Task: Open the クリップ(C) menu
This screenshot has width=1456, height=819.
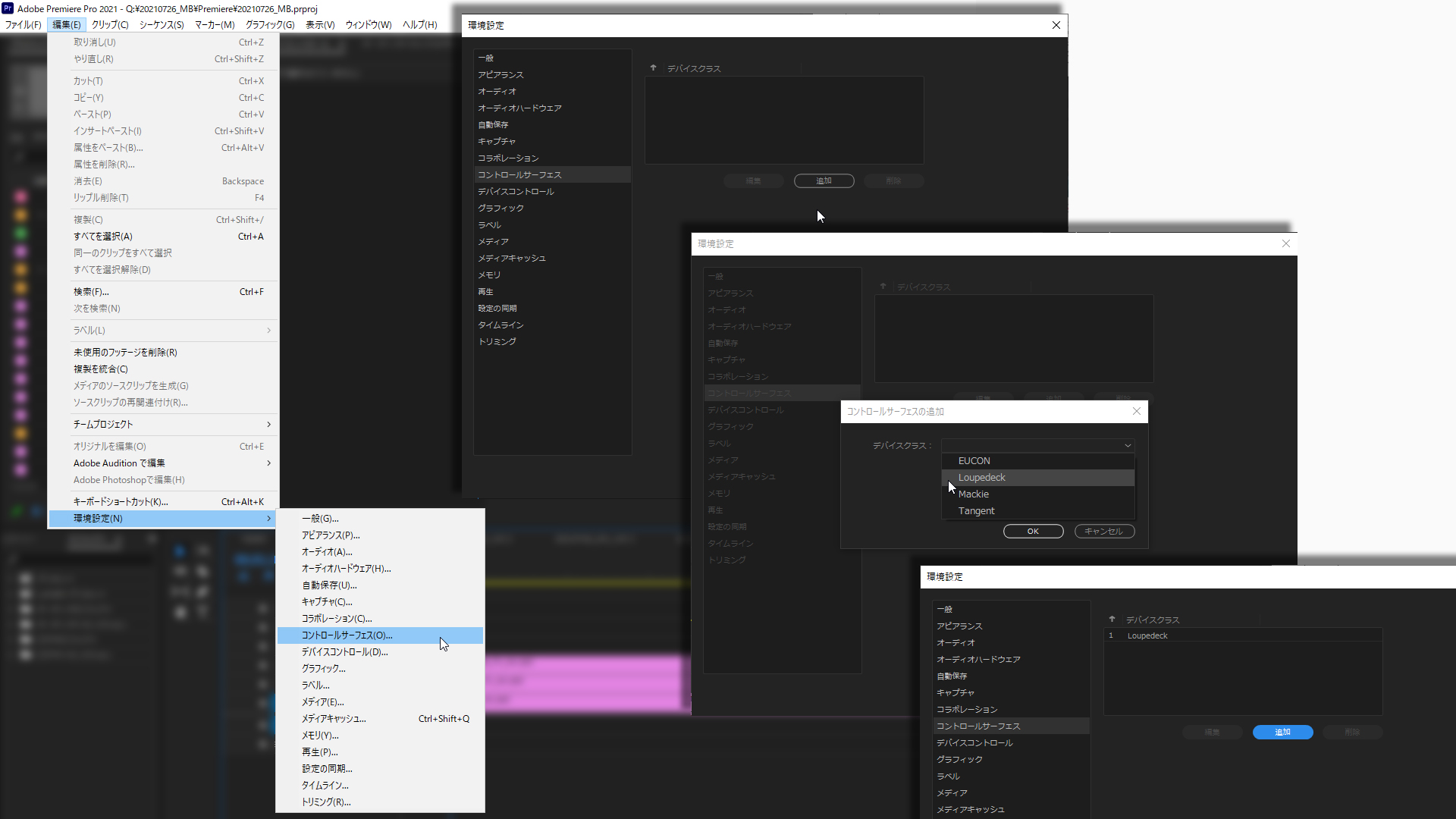Action: pos(110,25)
